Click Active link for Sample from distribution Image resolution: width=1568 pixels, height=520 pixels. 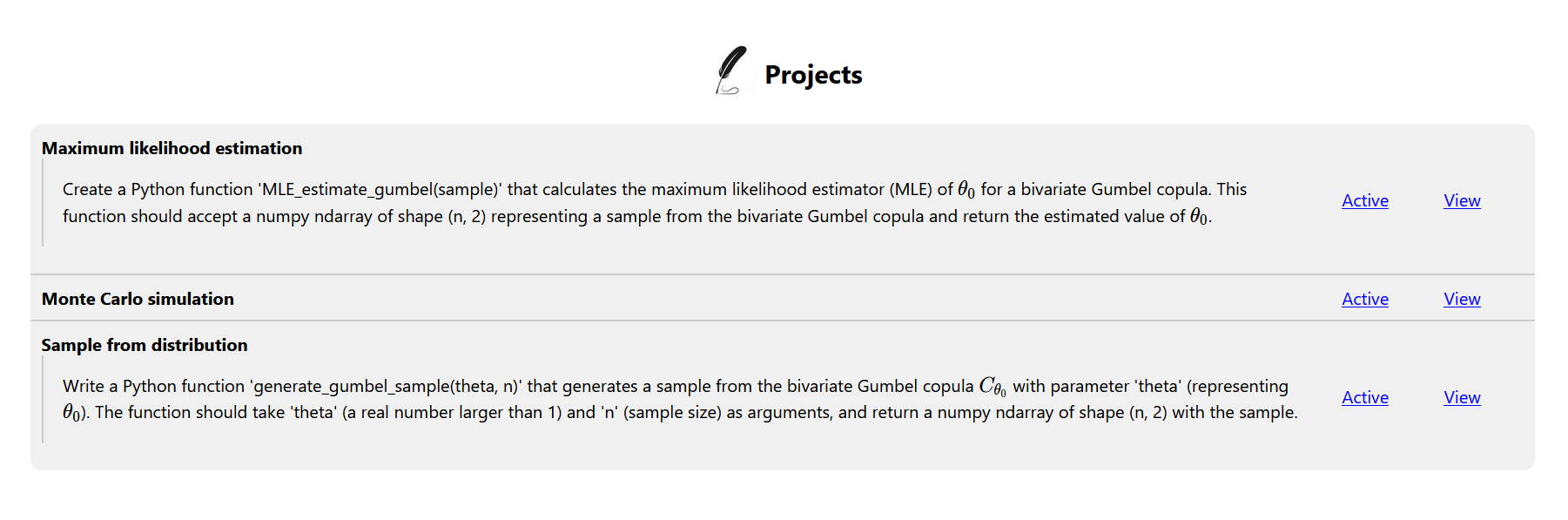click(x=1365, y=397)
